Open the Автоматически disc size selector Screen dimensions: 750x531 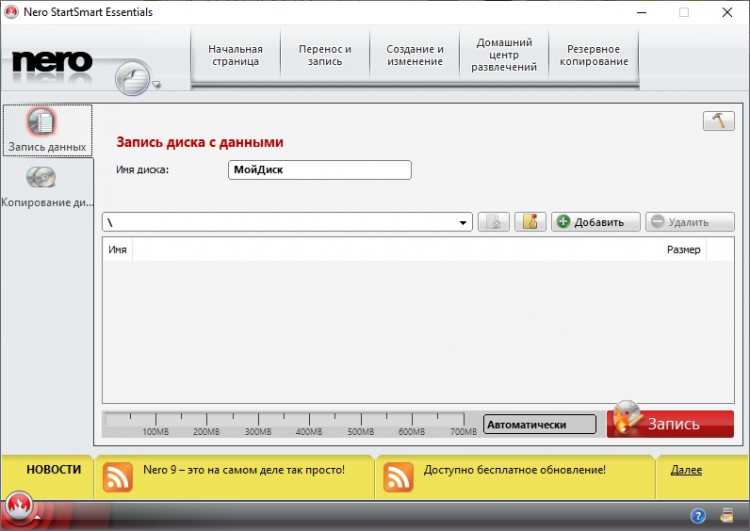point(540,424)
